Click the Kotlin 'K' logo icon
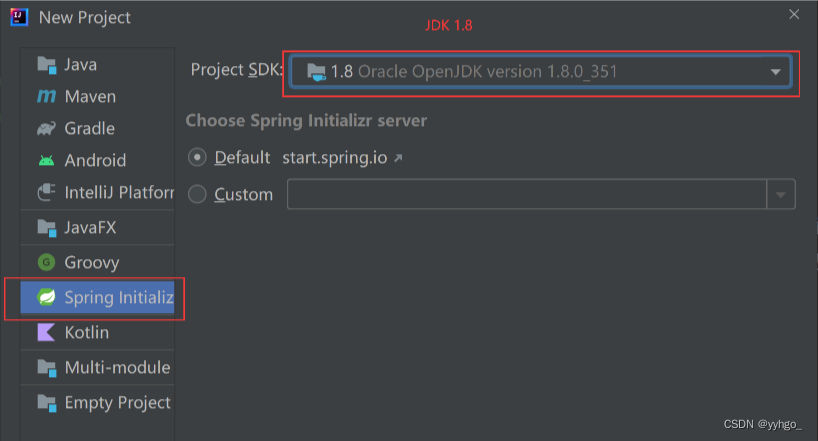Image resolution: width=818 pixels, height=441 pixels. click(46, 332)
